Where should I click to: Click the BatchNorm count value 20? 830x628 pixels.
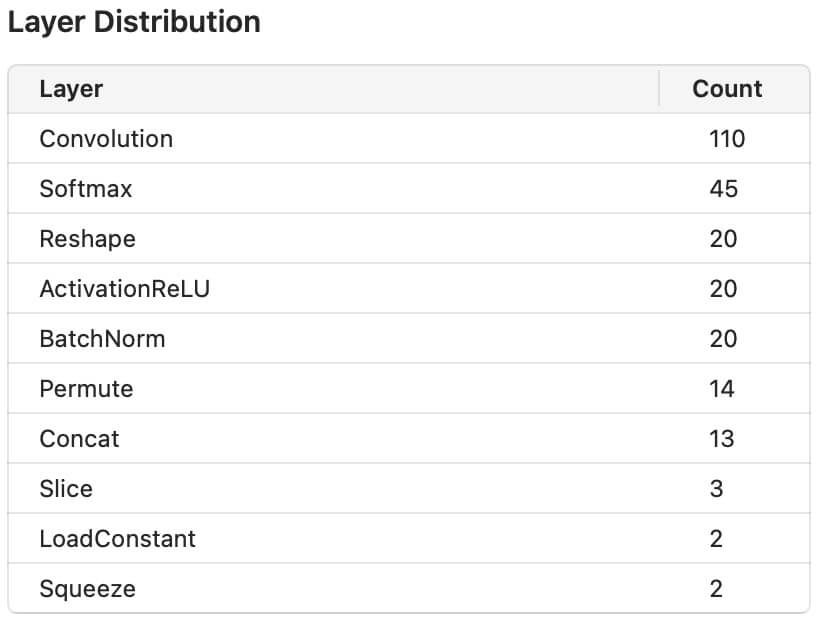point(723,339)
